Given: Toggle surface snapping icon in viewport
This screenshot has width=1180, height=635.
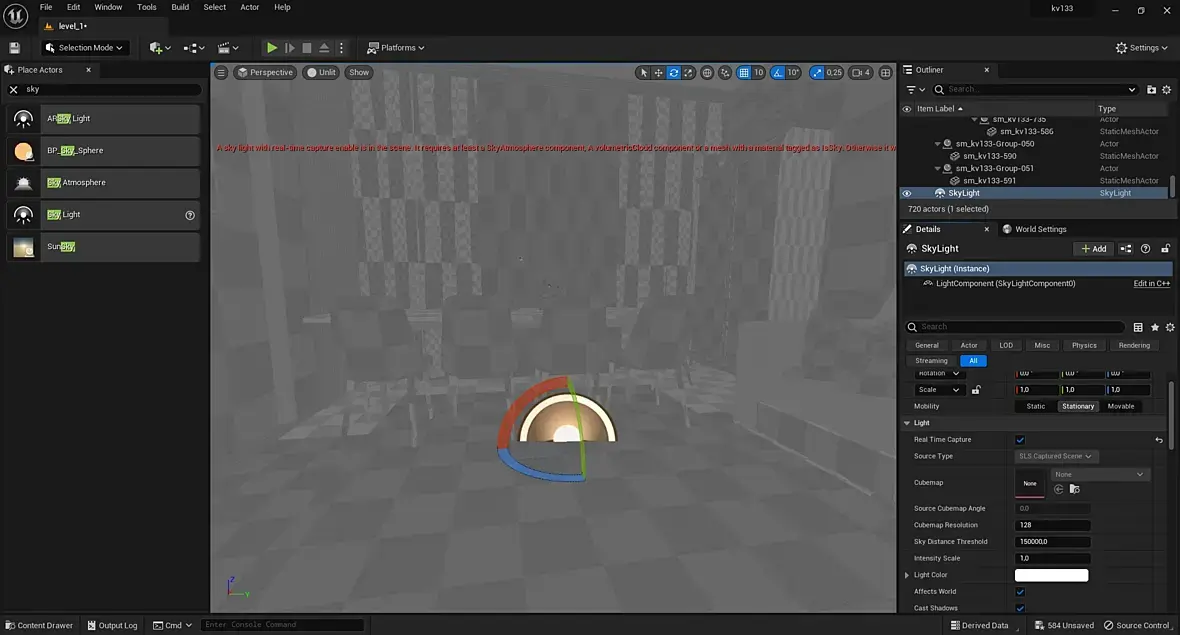Looking at the screenshot, I should (x=725, y=72).
